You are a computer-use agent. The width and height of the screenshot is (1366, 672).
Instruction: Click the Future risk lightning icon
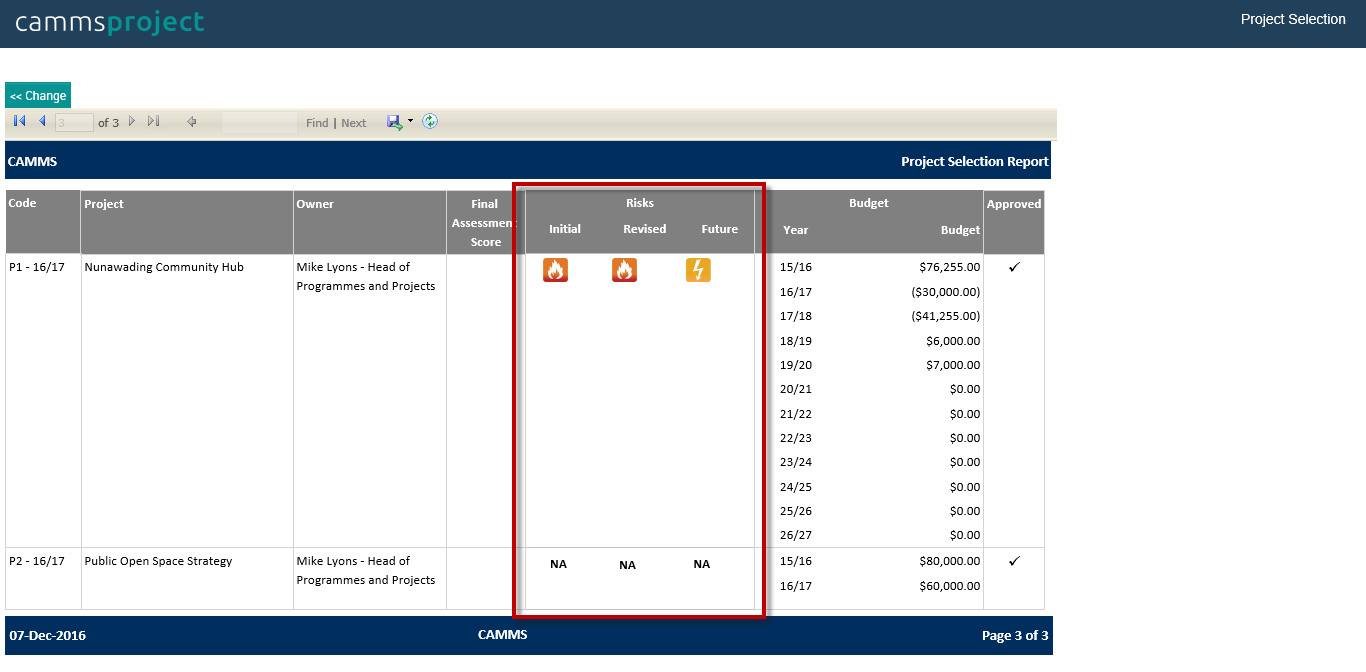click(x=698, y=270)
